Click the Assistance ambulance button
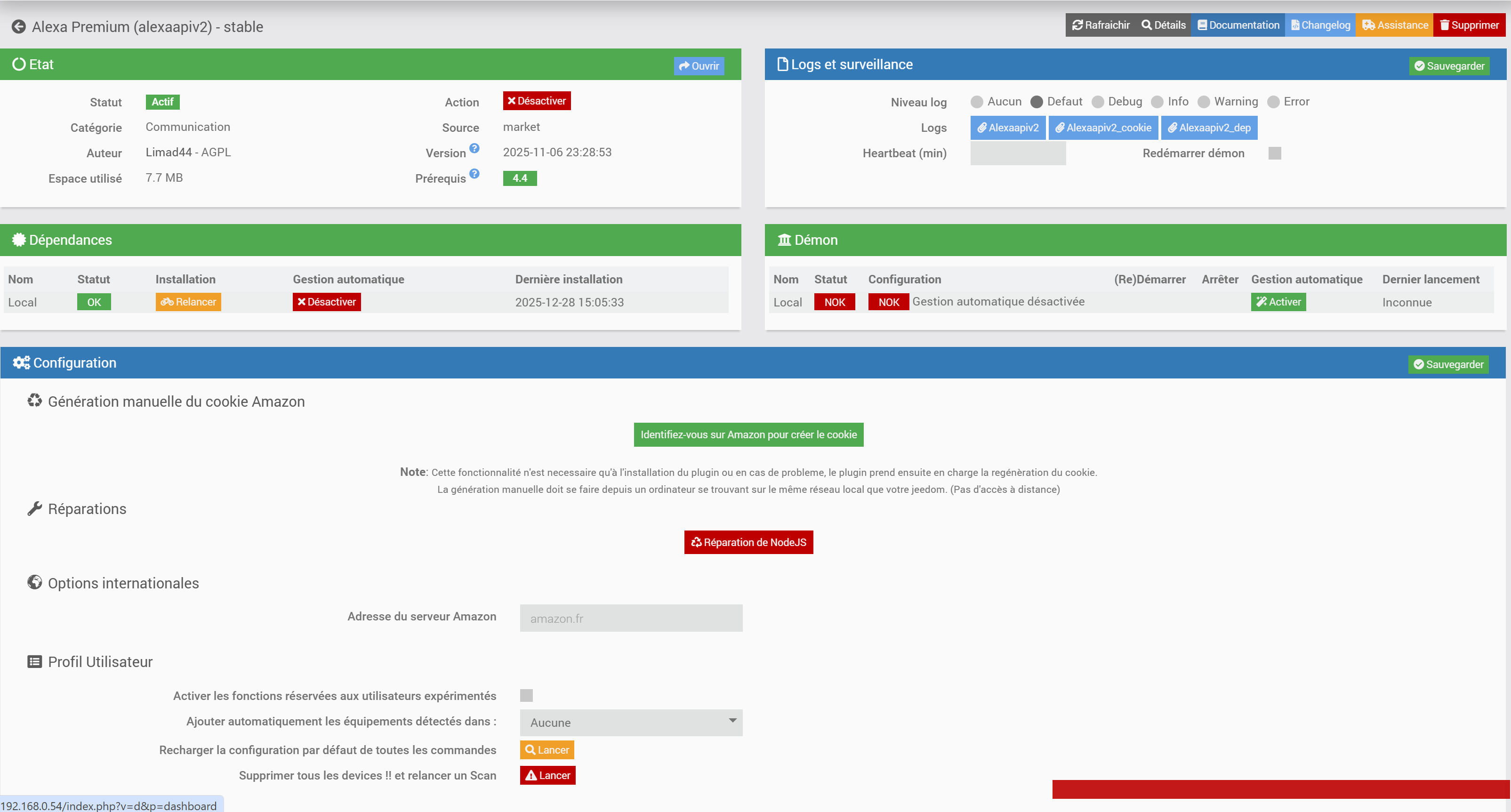Image resolution: width=1511 pixels, height=812 pixels. pyautogui.click(x=1394, y=25)
